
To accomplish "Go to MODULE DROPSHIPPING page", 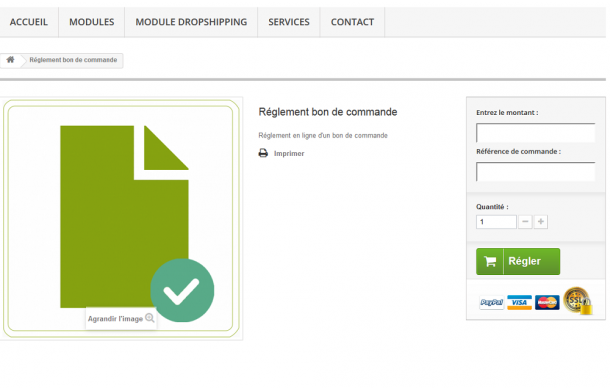I will (x=191, y=22).
